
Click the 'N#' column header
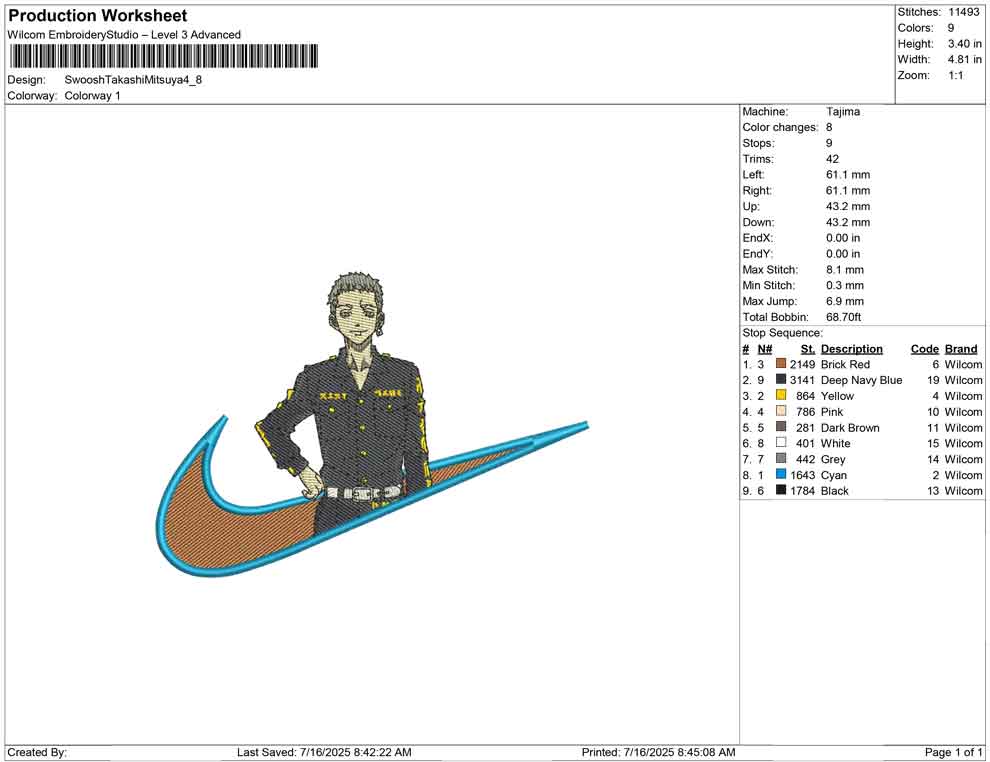pos(765,349)
